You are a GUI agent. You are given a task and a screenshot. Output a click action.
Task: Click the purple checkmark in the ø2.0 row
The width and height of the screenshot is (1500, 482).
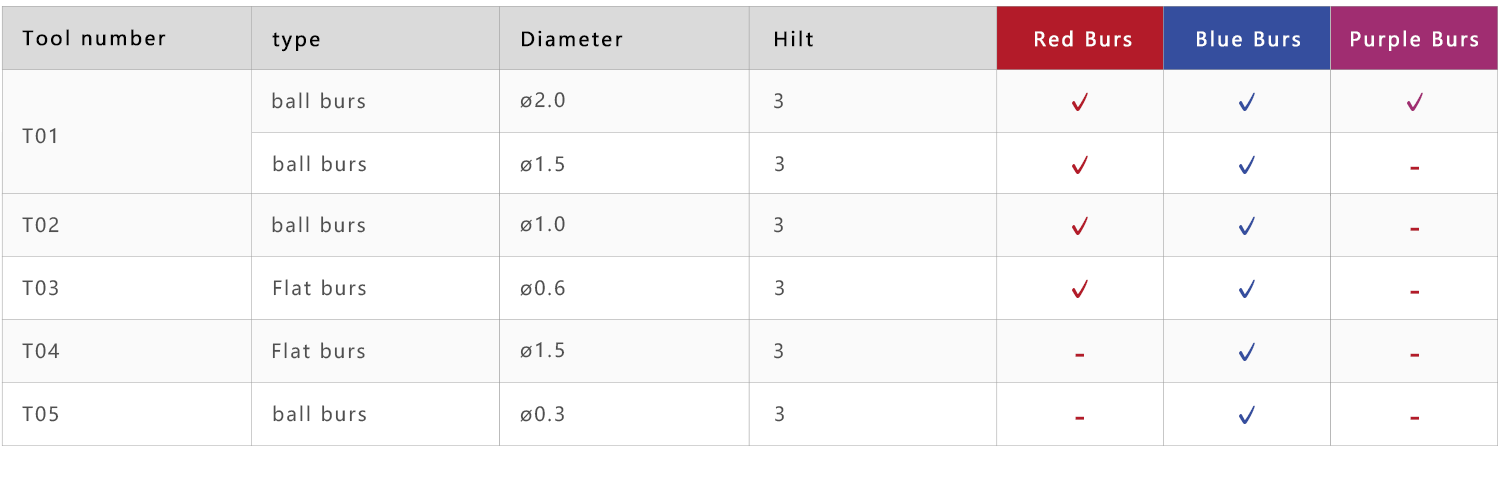click(1414, 102)
